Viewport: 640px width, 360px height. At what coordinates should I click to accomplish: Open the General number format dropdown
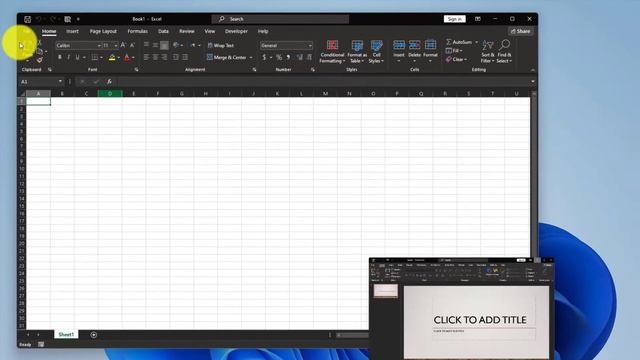tap(311, 45)
